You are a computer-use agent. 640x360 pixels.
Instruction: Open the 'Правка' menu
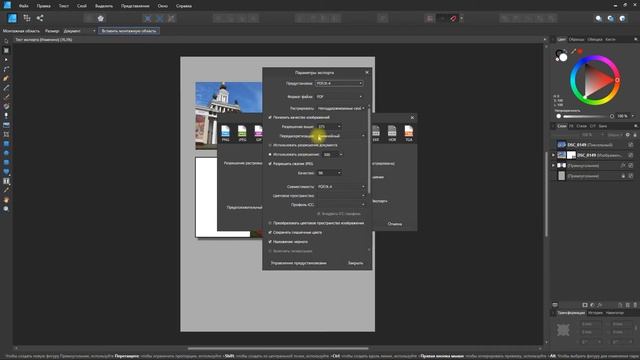coord(43,6)
